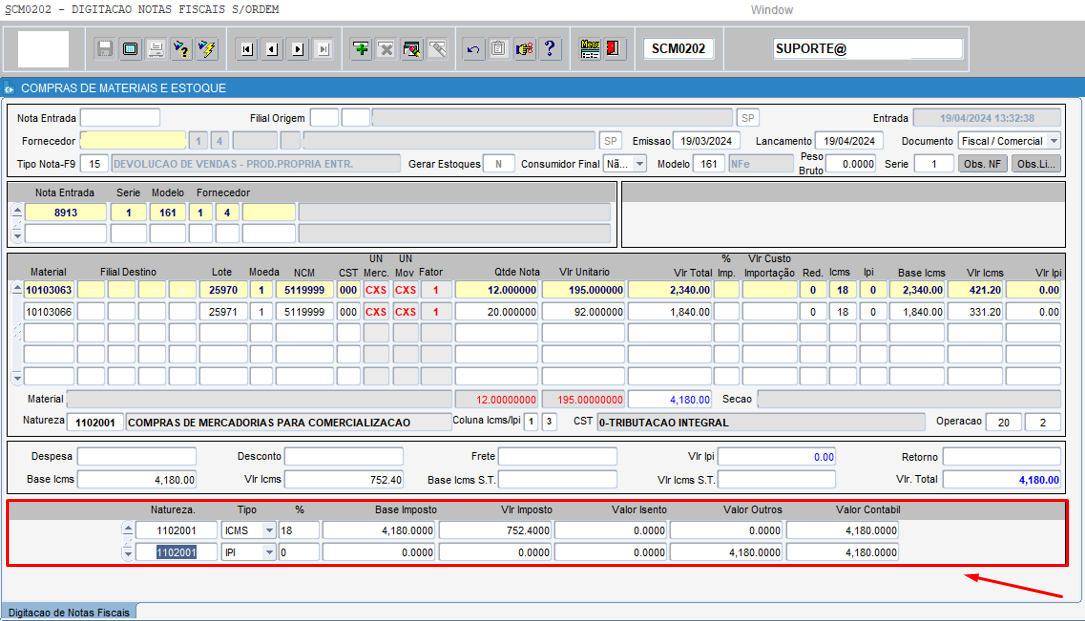1085x621 pixels.
Task: Open the Window menu
Action: click(772, 10)
